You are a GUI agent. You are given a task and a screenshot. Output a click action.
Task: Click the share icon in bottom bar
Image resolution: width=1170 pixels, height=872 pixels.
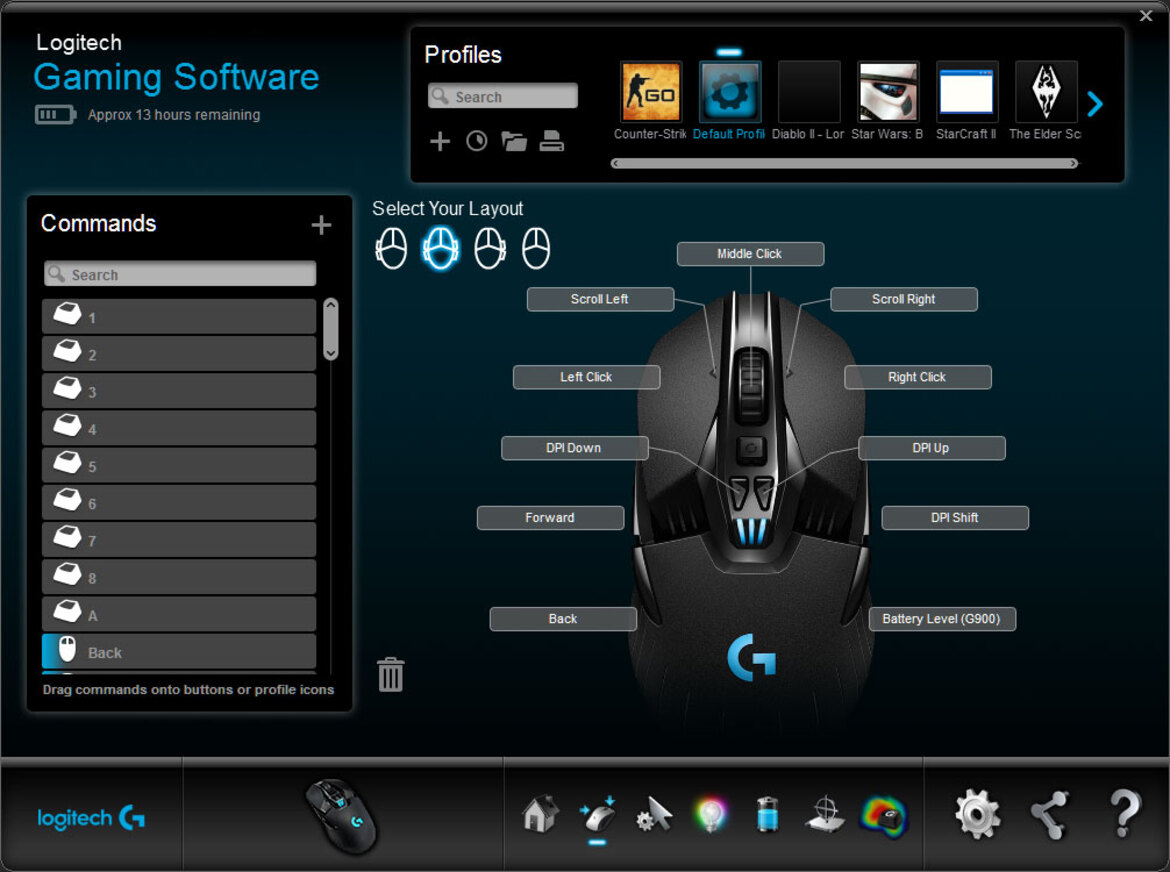point(1050,815)
